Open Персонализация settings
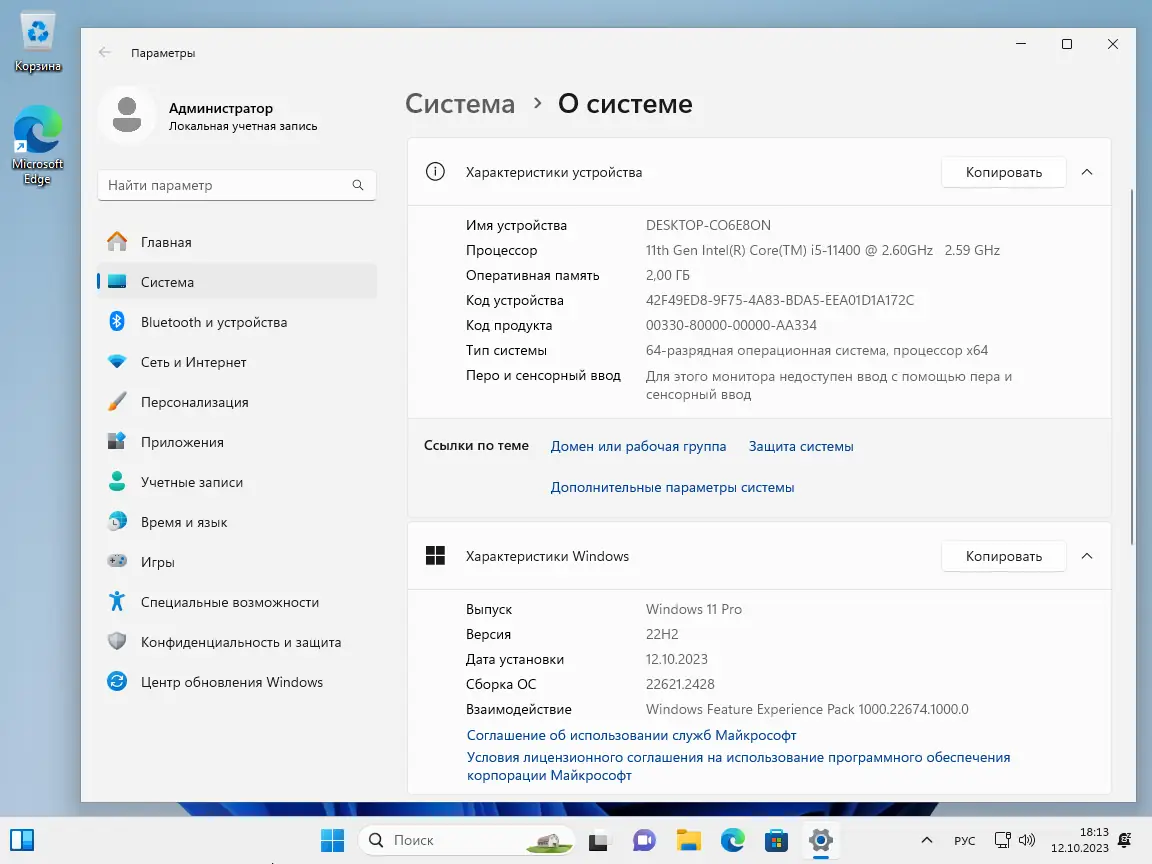1152x864 pixels. [x=237, y=402]
